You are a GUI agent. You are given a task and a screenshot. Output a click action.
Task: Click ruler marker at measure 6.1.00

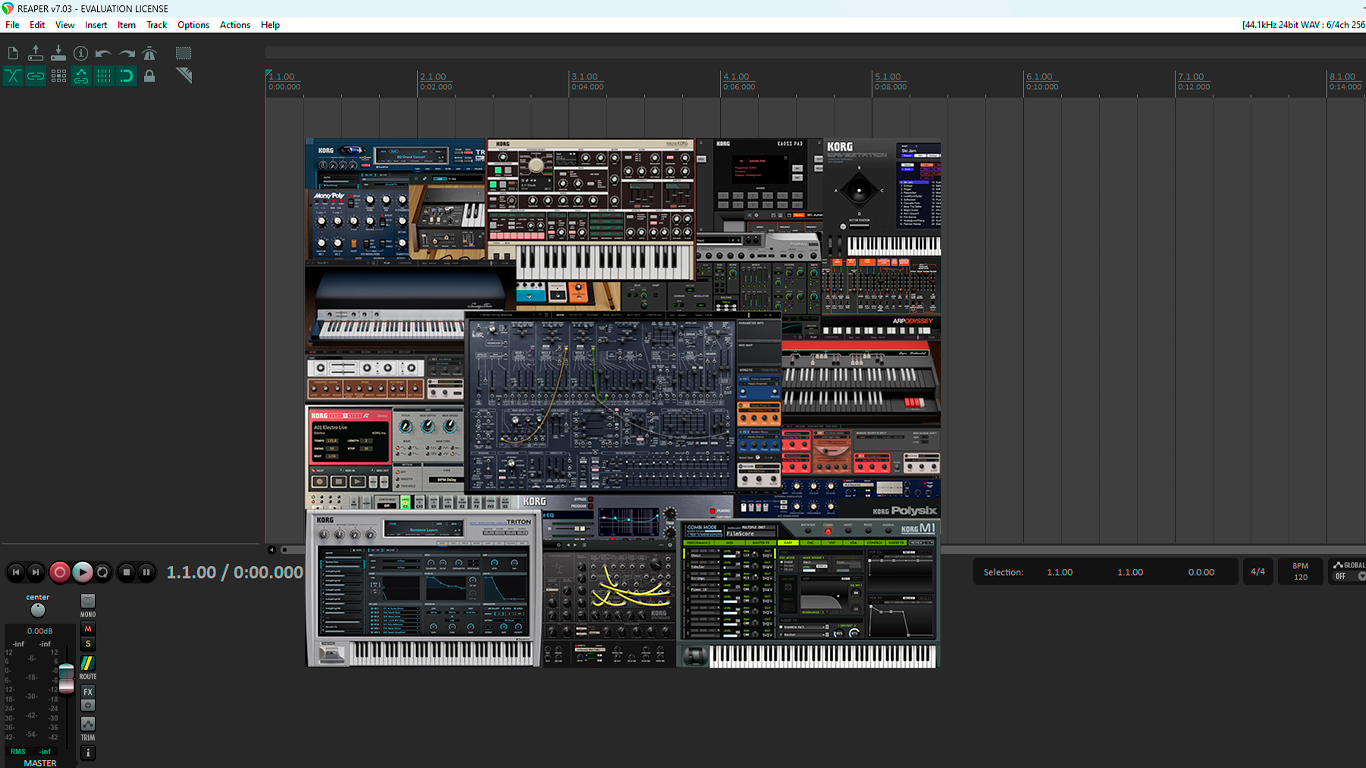[x=1040, y=77]
